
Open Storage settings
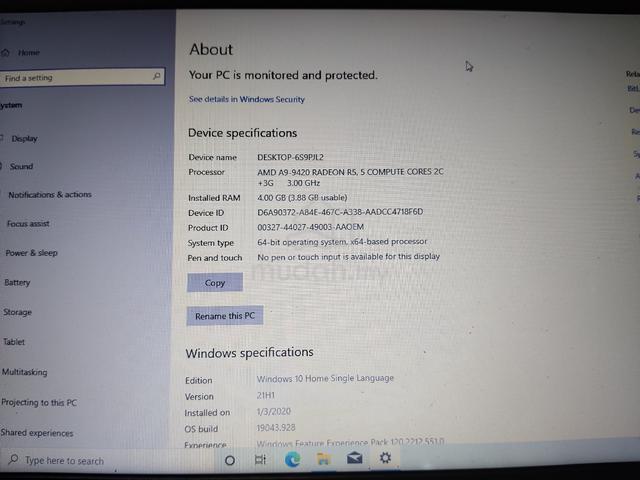(x=18, y=312)
